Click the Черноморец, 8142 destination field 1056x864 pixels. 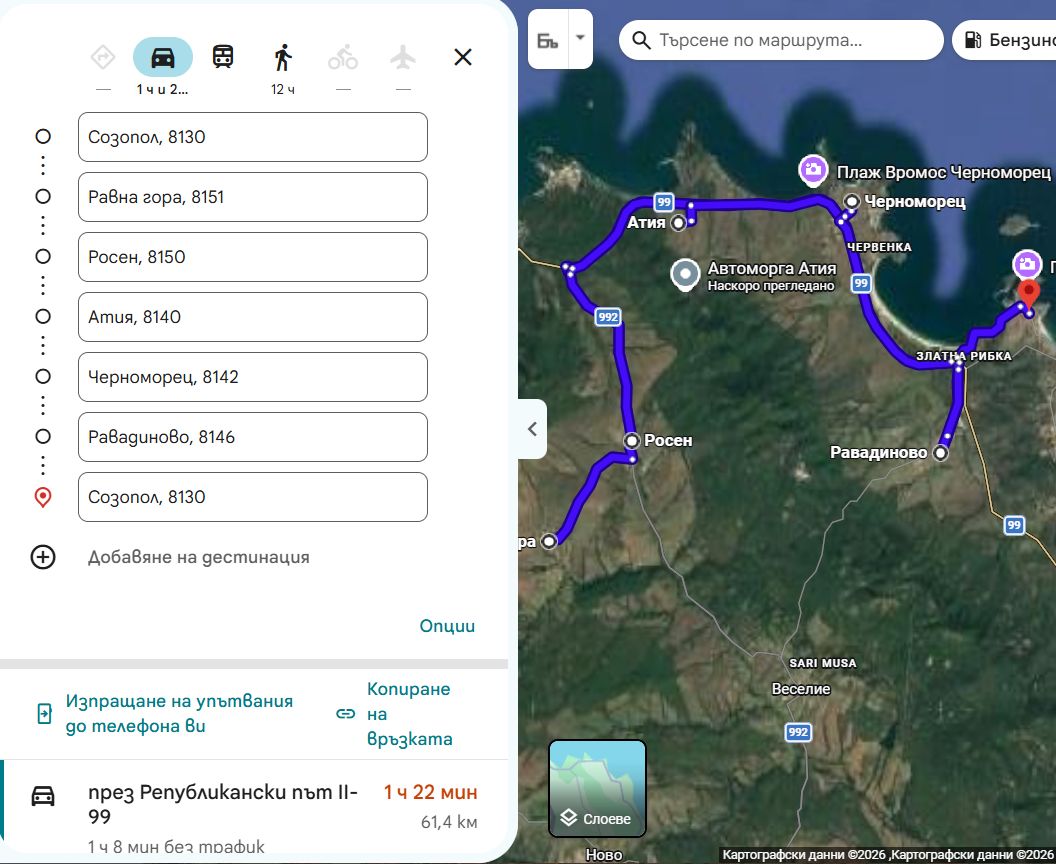pyautogui.click(x=253, y=376)
